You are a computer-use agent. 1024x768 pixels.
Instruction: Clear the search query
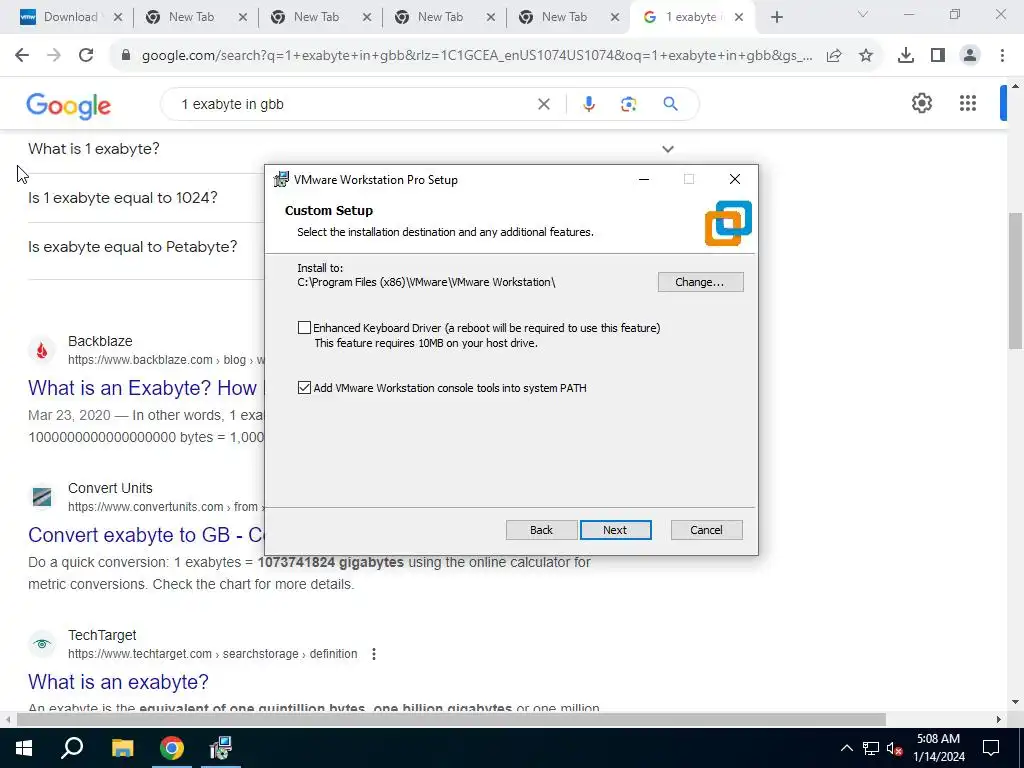543,104
